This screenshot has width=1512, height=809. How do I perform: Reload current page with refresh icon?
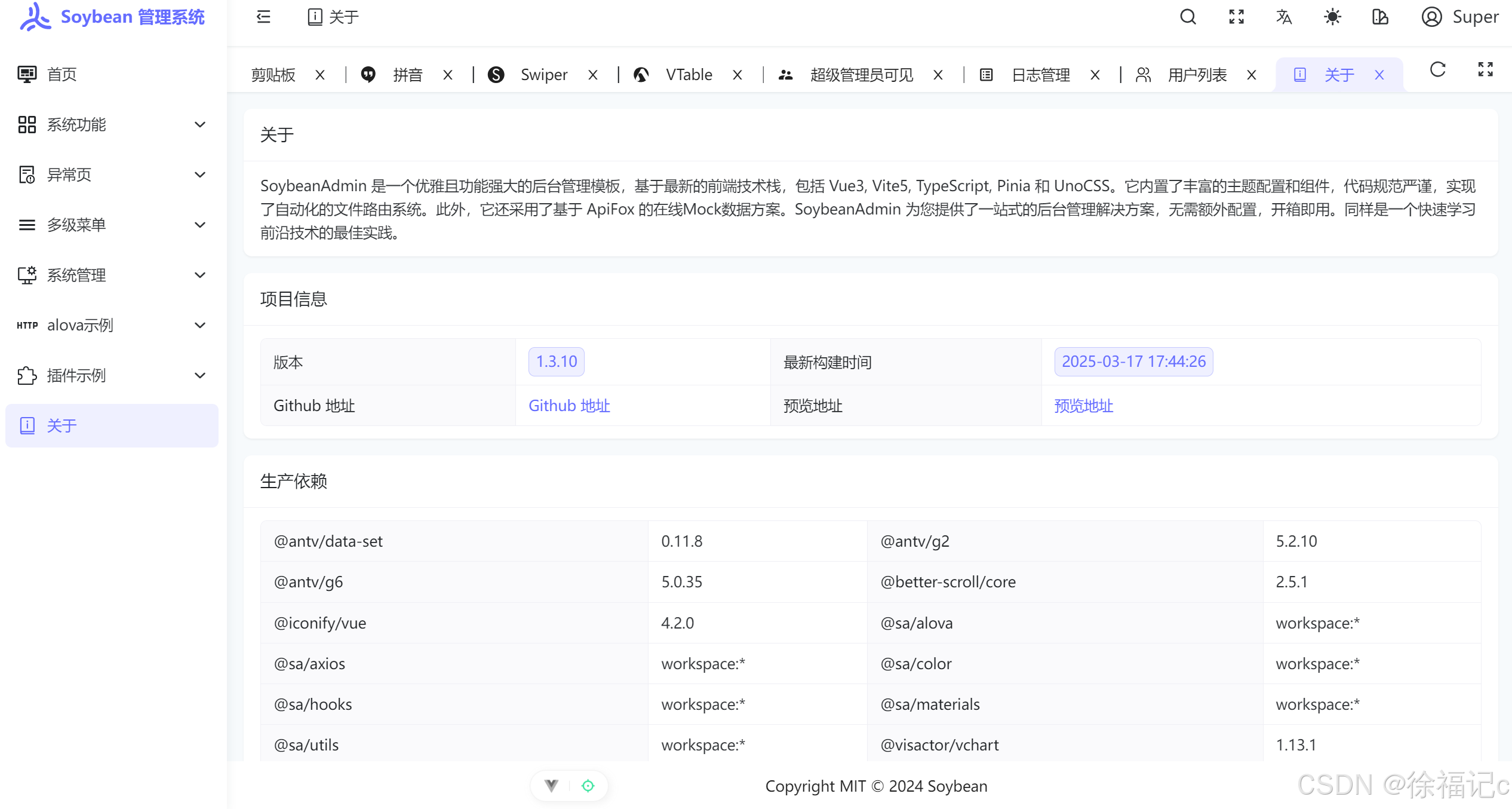[x=1437, y=70]
